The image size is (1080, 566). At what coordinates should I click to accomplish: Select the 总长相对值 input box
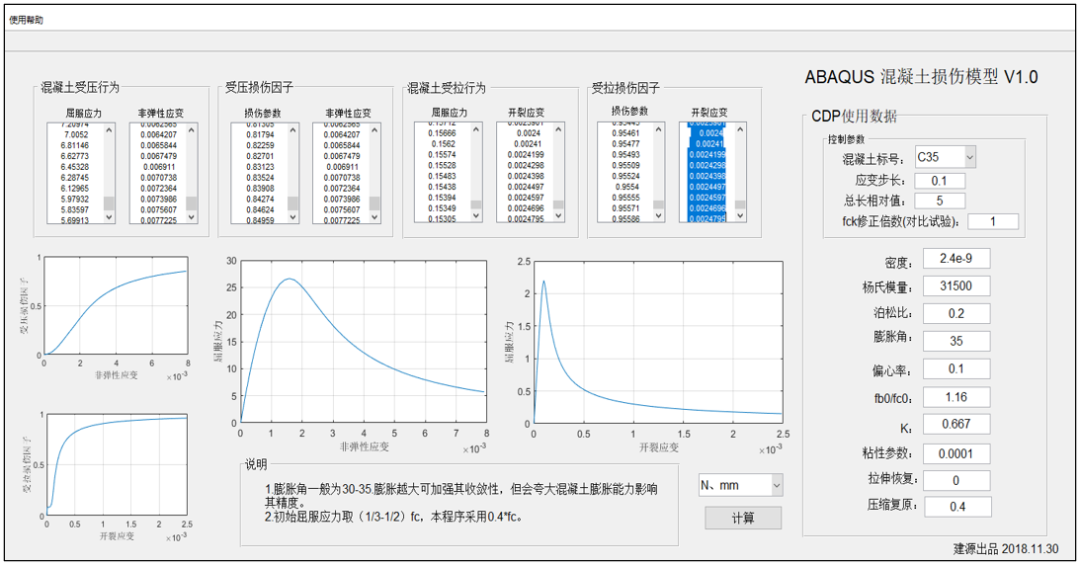tap(939, 200)
